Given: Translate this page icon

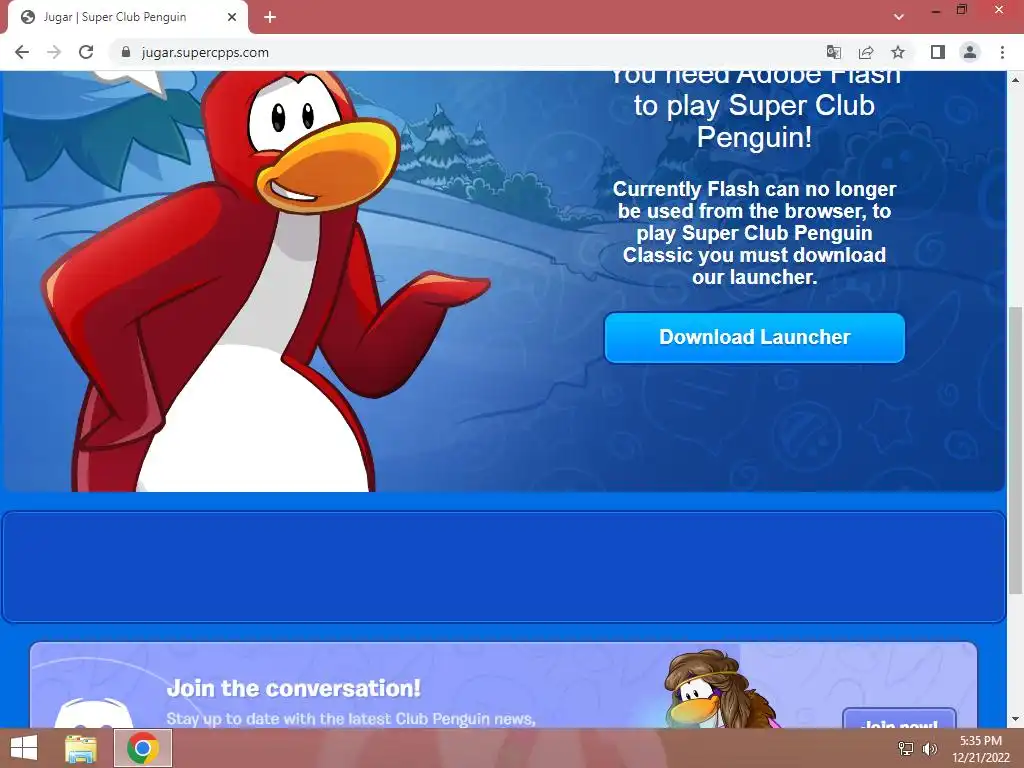Looking at the screenshot, I should click(833, 52).
